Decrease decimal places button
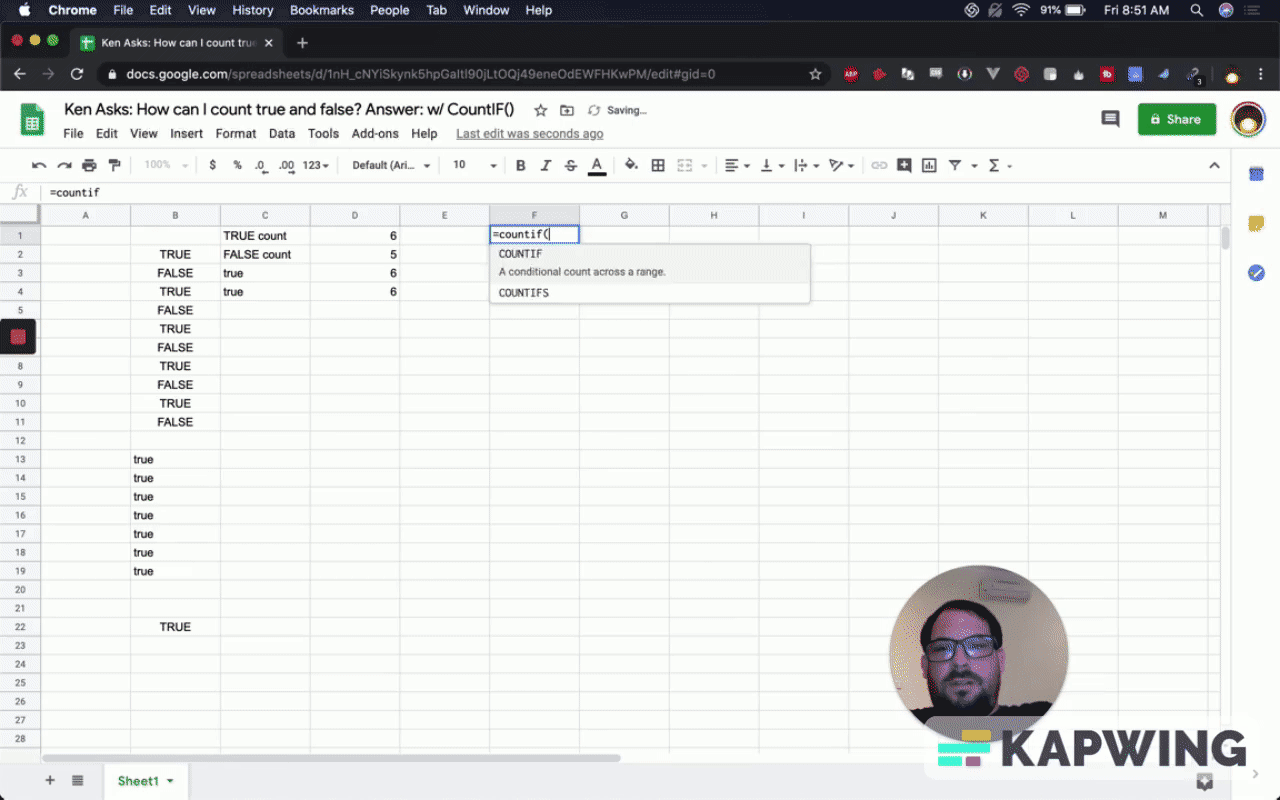The image size is (1280, 800). click(x=260, y=165)
